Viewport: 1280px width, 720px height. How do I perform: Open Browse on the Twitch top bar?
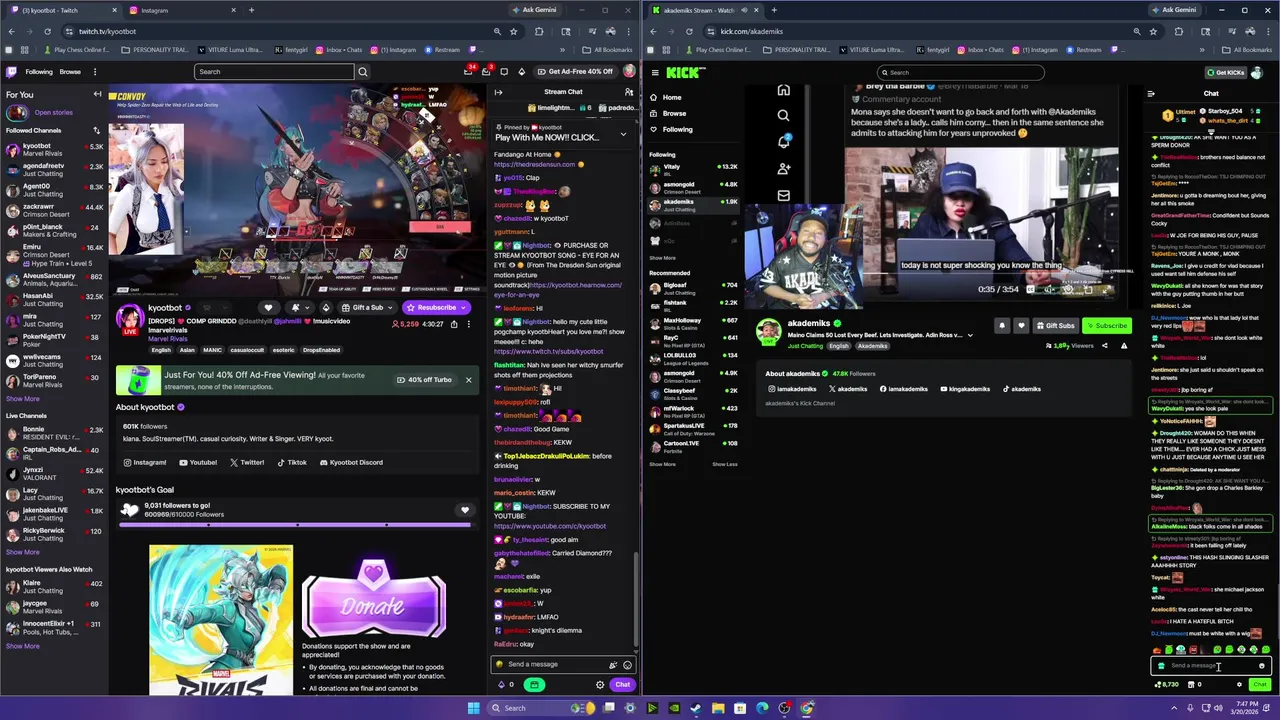70,72
